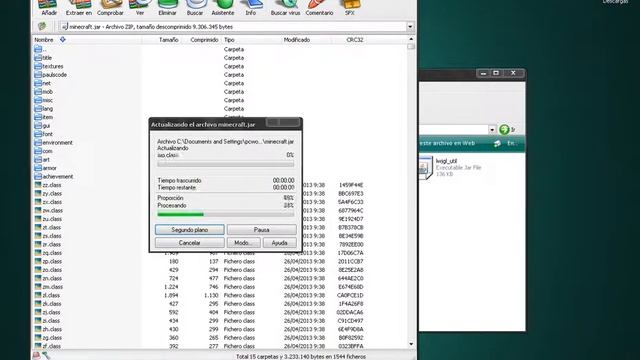Select the textures folder

coord(49,66)
